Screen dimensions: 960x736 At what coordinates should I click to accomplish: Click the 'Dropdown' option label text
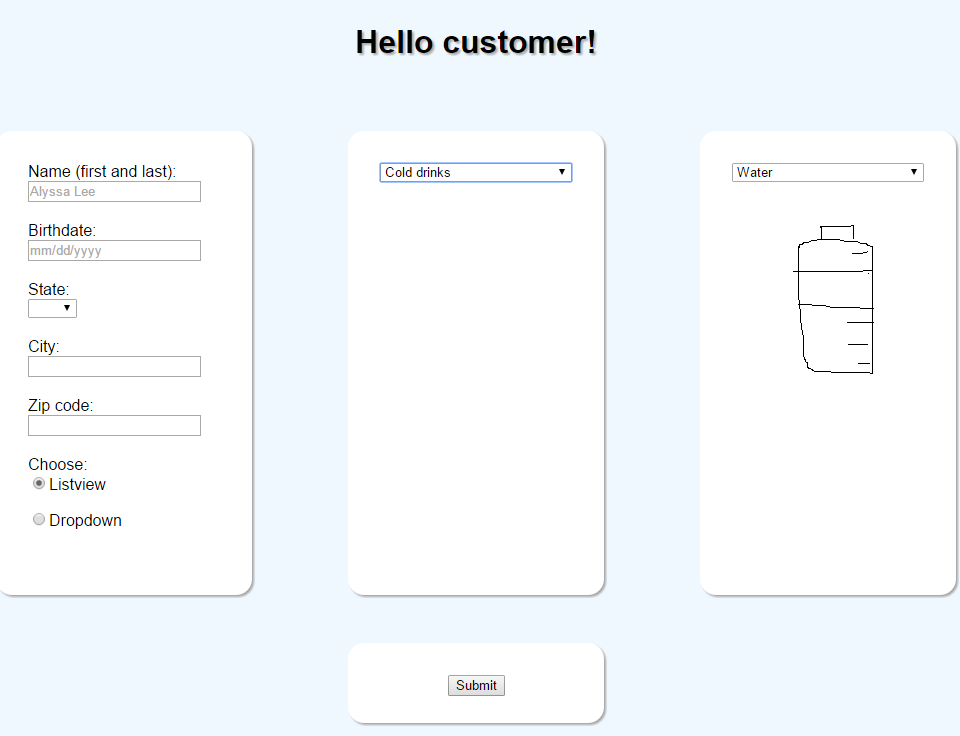85,521
